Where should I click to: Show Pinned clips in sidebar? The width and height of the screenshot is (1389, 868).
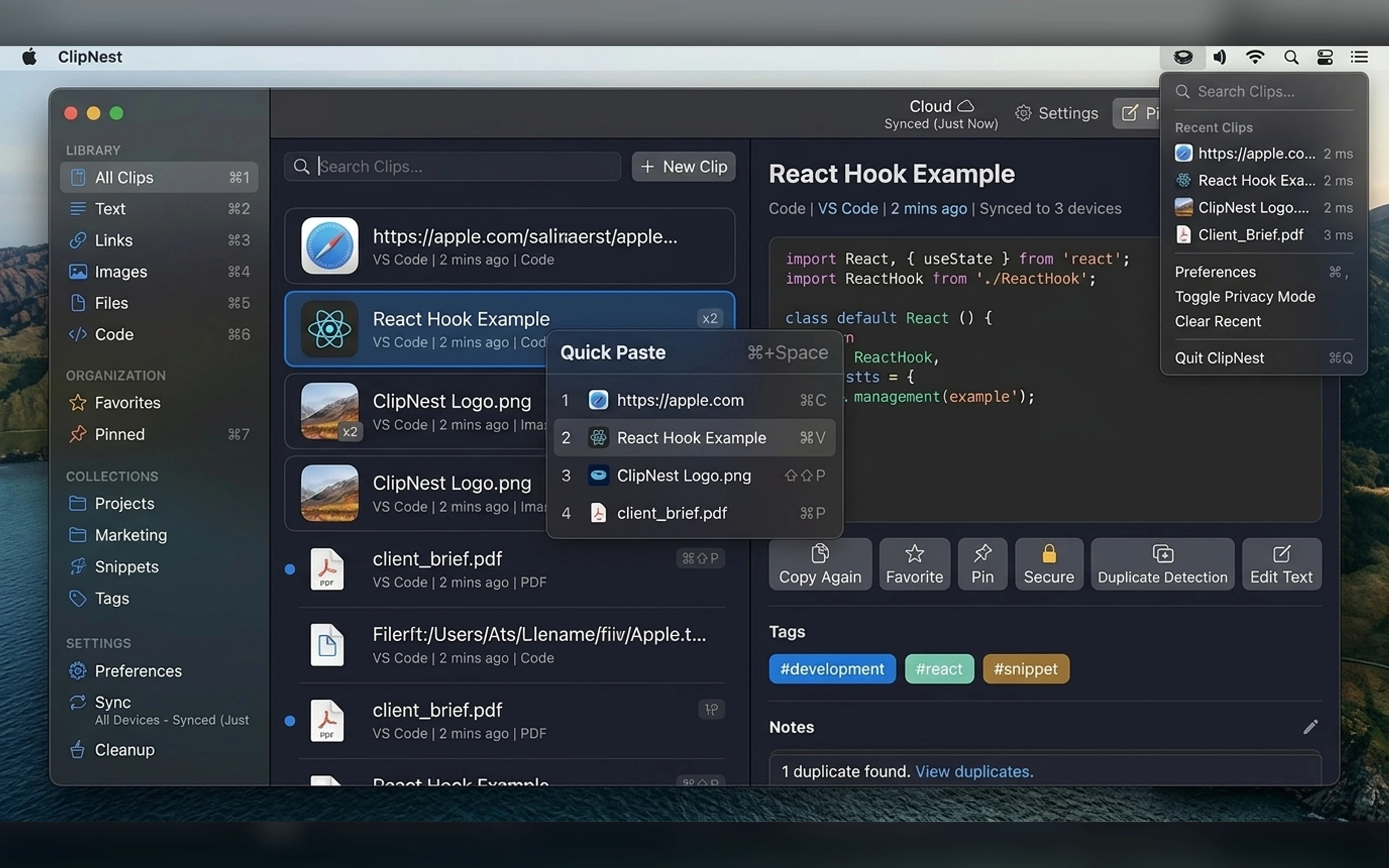(x=159, y=434)
